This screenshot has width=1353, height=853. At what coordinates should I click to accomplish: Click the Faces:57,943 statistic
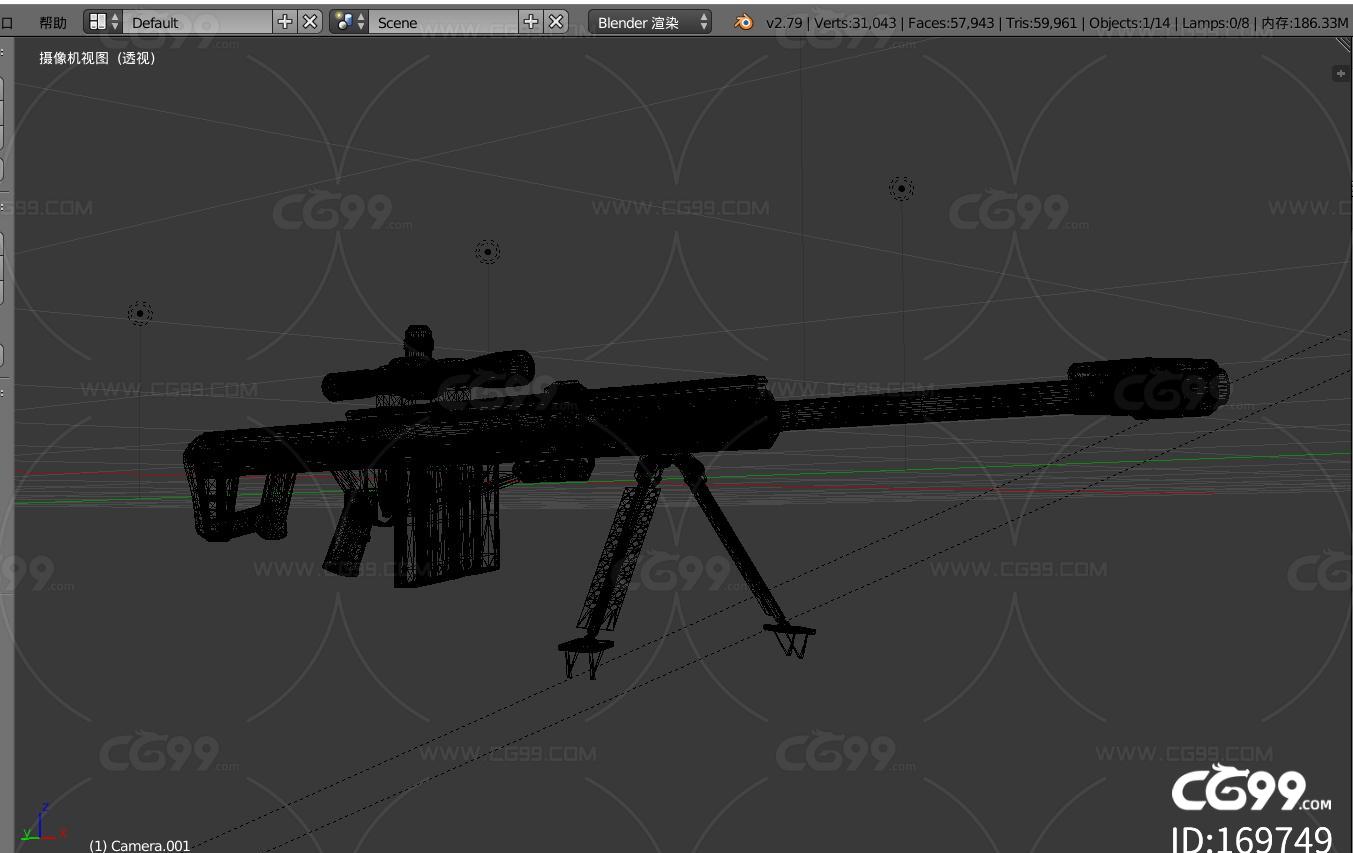pyautogui.click(x=951, y=22)
